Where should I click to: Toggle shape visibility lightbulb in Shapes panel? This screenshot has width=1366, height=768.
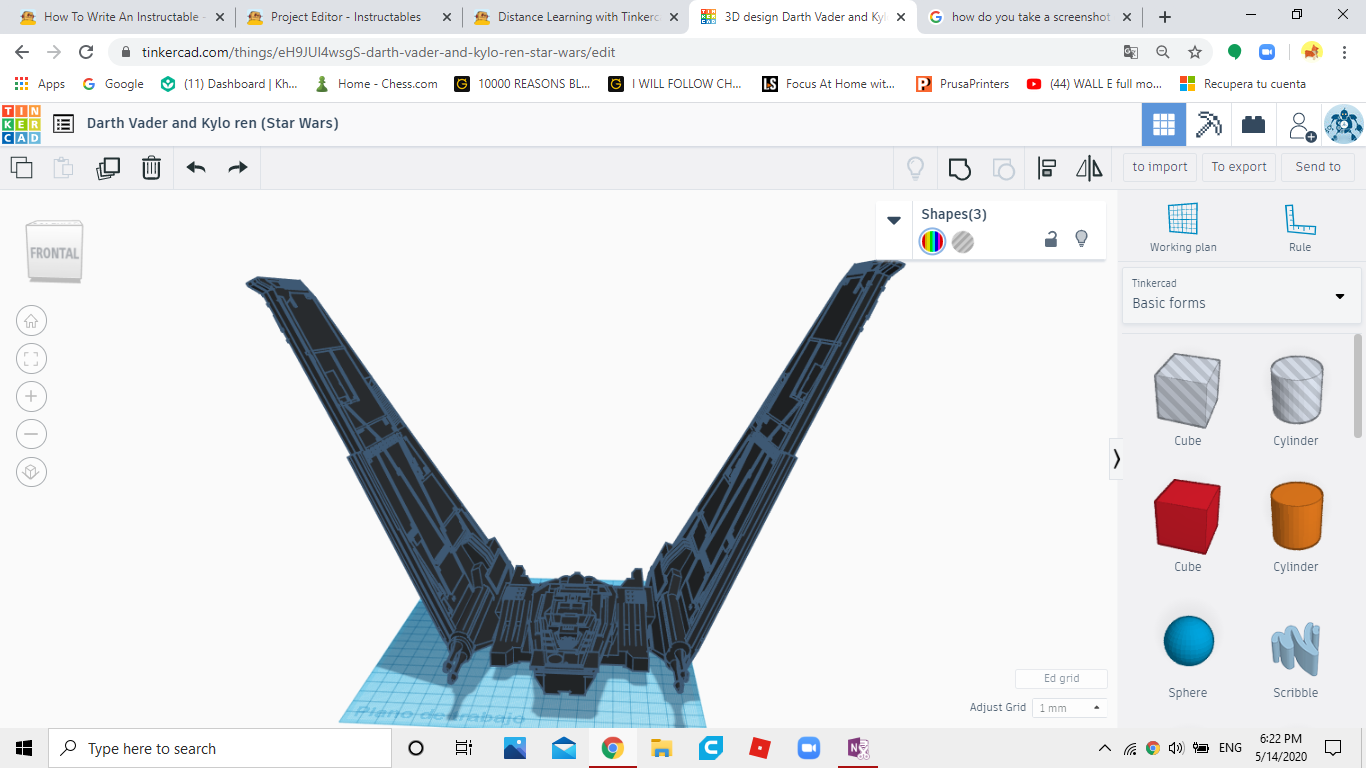tap(1081, 239)
